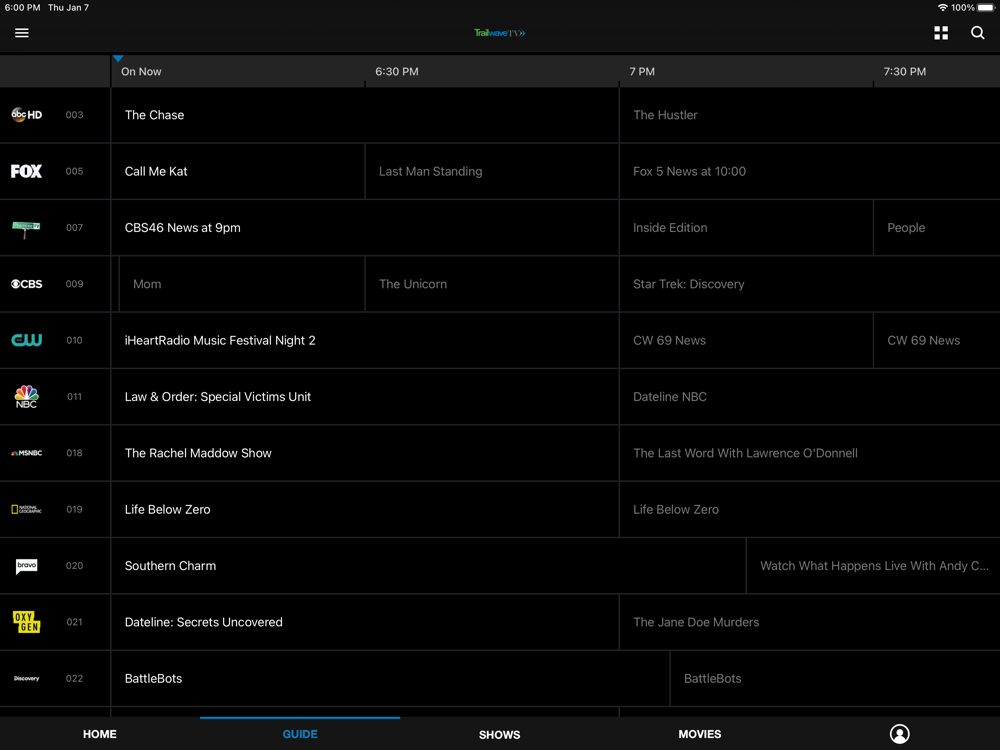Image resolution: width=1000 pixels, height=750 pixels.
Task: Select the People program
Action: [x=937, y=228]
